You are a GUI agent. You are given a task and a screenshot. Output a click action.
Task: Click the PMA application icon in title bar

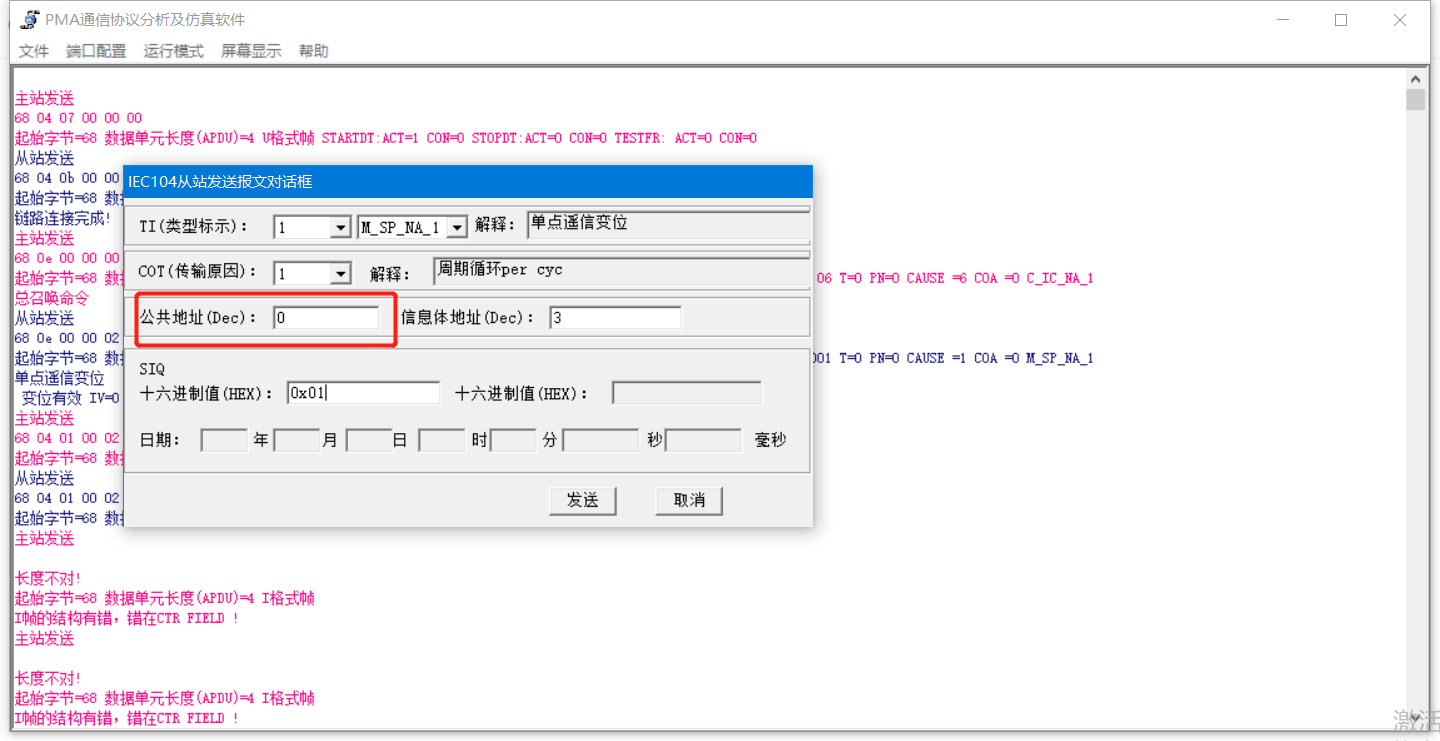[x=29, y=20]
